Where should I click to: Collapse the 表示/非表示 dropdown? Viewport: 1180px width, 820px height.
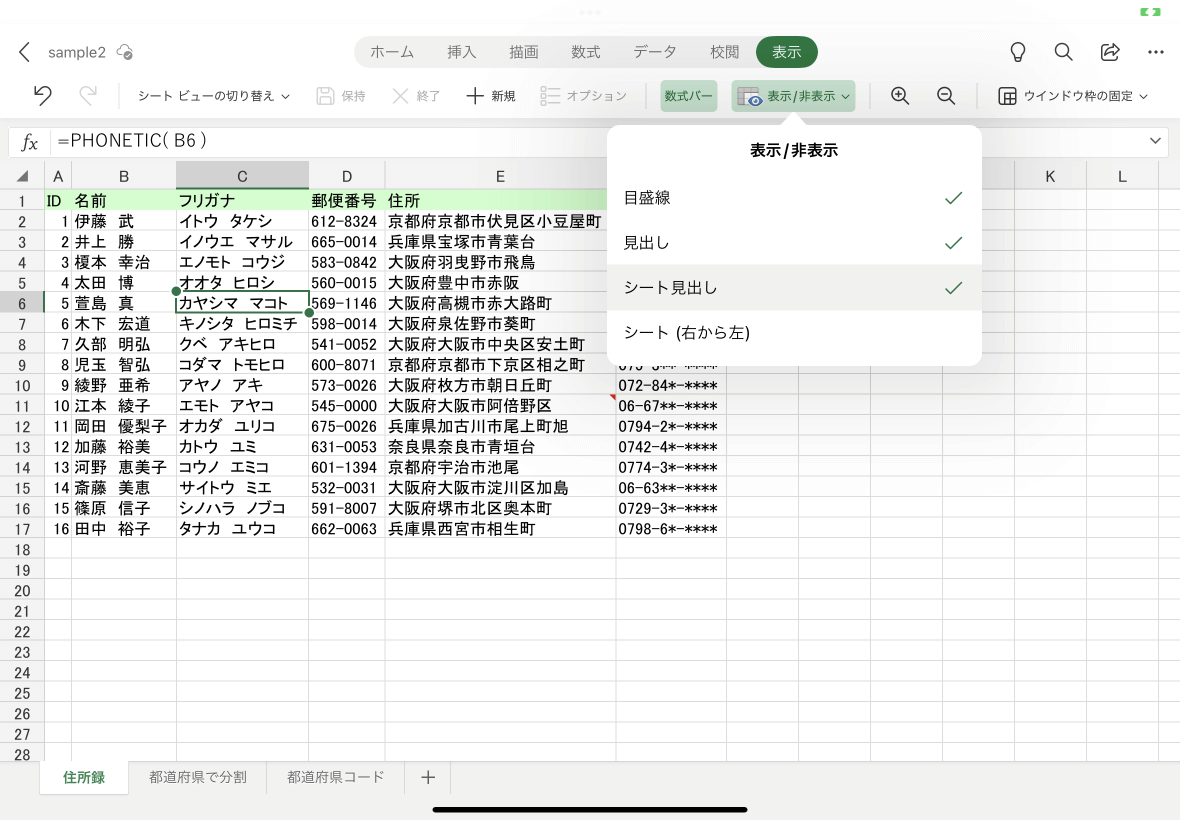(x=793, y=96)
